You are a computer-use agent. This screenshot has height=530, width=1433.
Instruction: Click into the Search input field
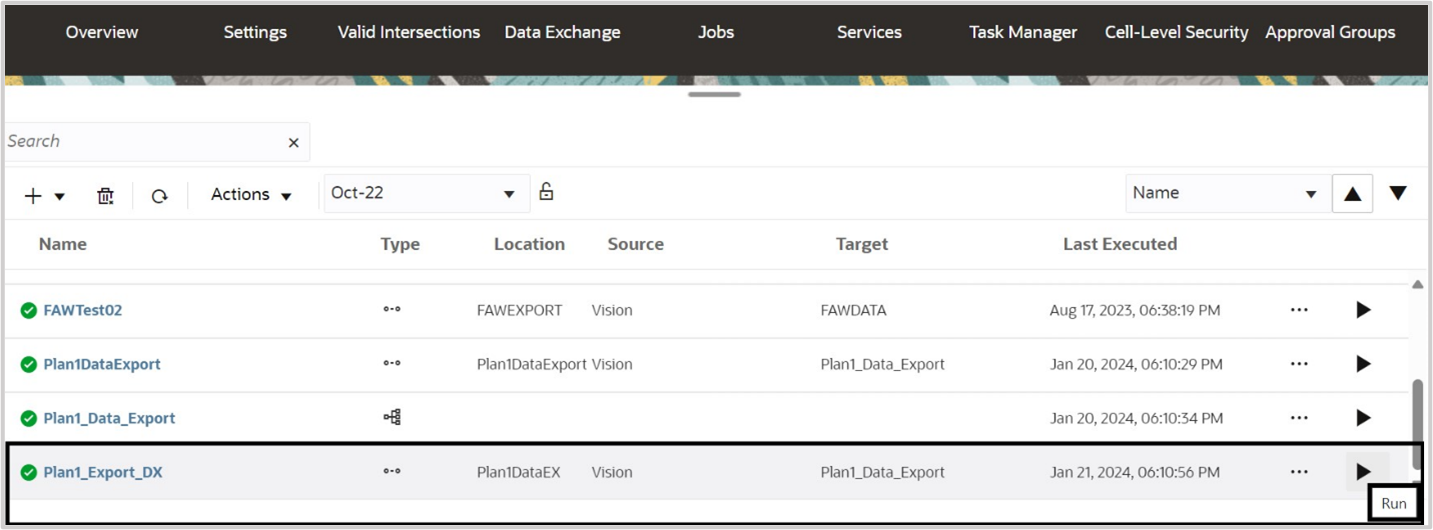coord(140,142)
